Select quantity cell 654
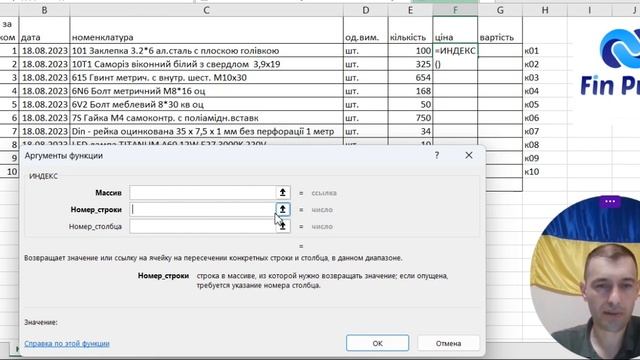Viewport: 640px width, 360px height. click(x=410, y=78)
